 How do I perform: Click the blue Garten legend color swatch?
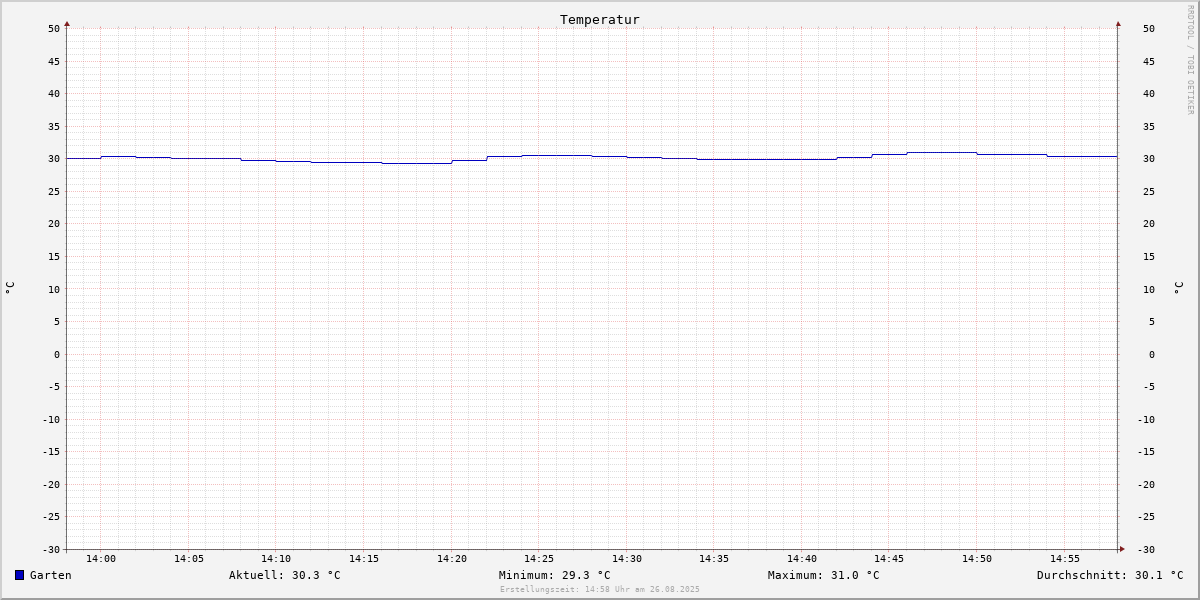click(x=19, y=575)
